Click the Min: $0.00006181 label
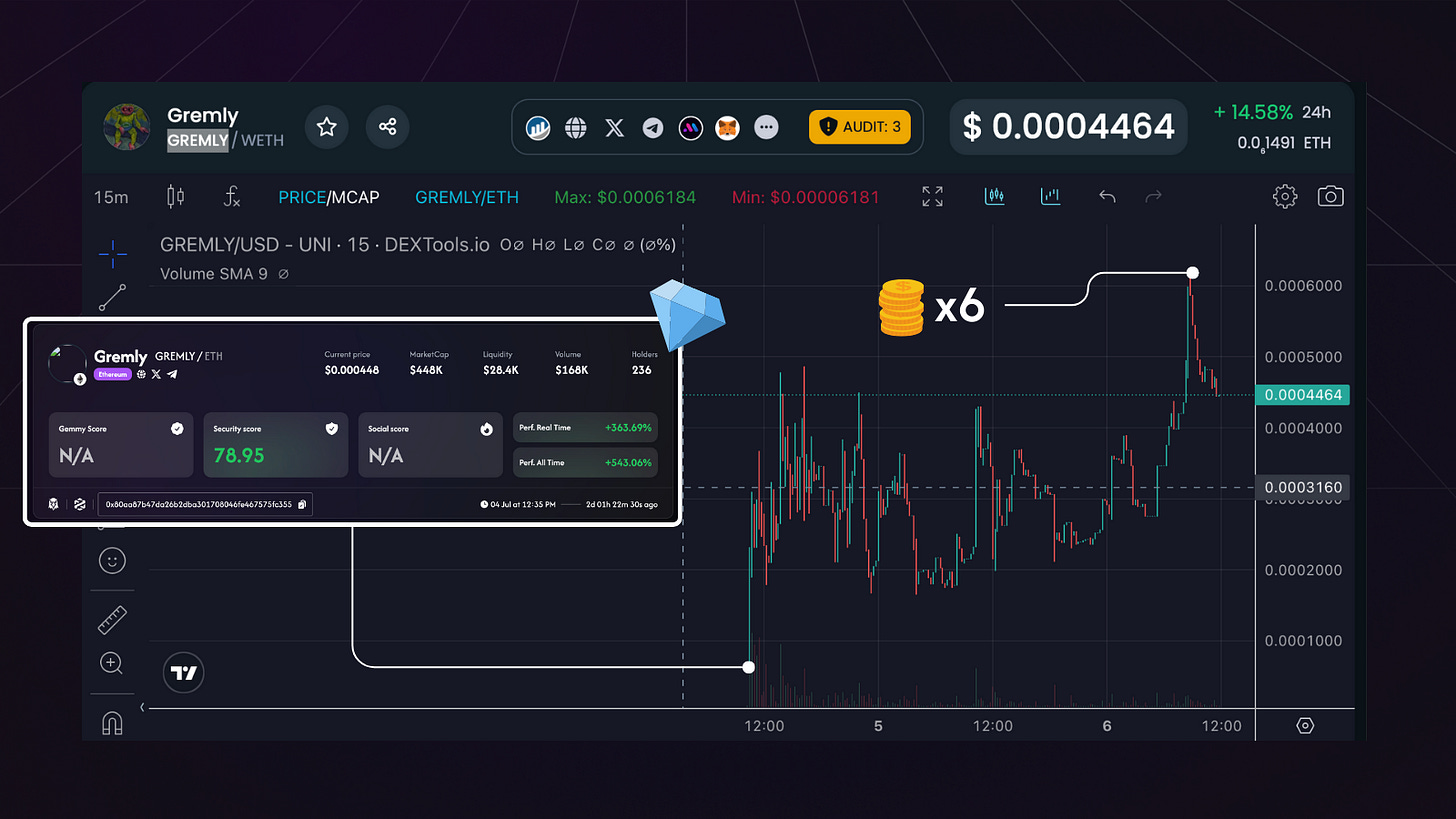The width and height of the screenshot is (1456, 819). click(x=808, y=197)
